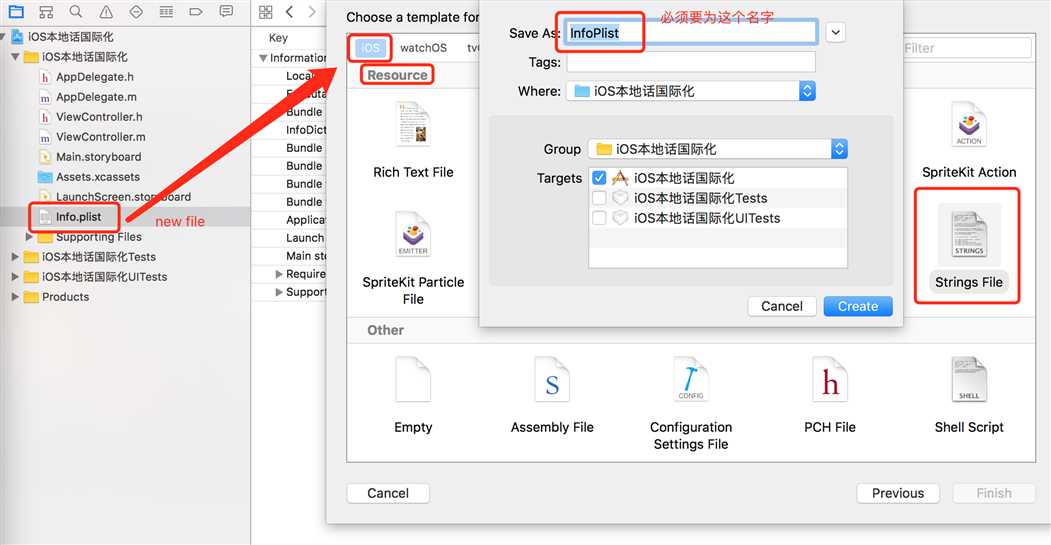Select the Configuration Settings File template
1051x545 pixels.
click(x=690, y=404)
